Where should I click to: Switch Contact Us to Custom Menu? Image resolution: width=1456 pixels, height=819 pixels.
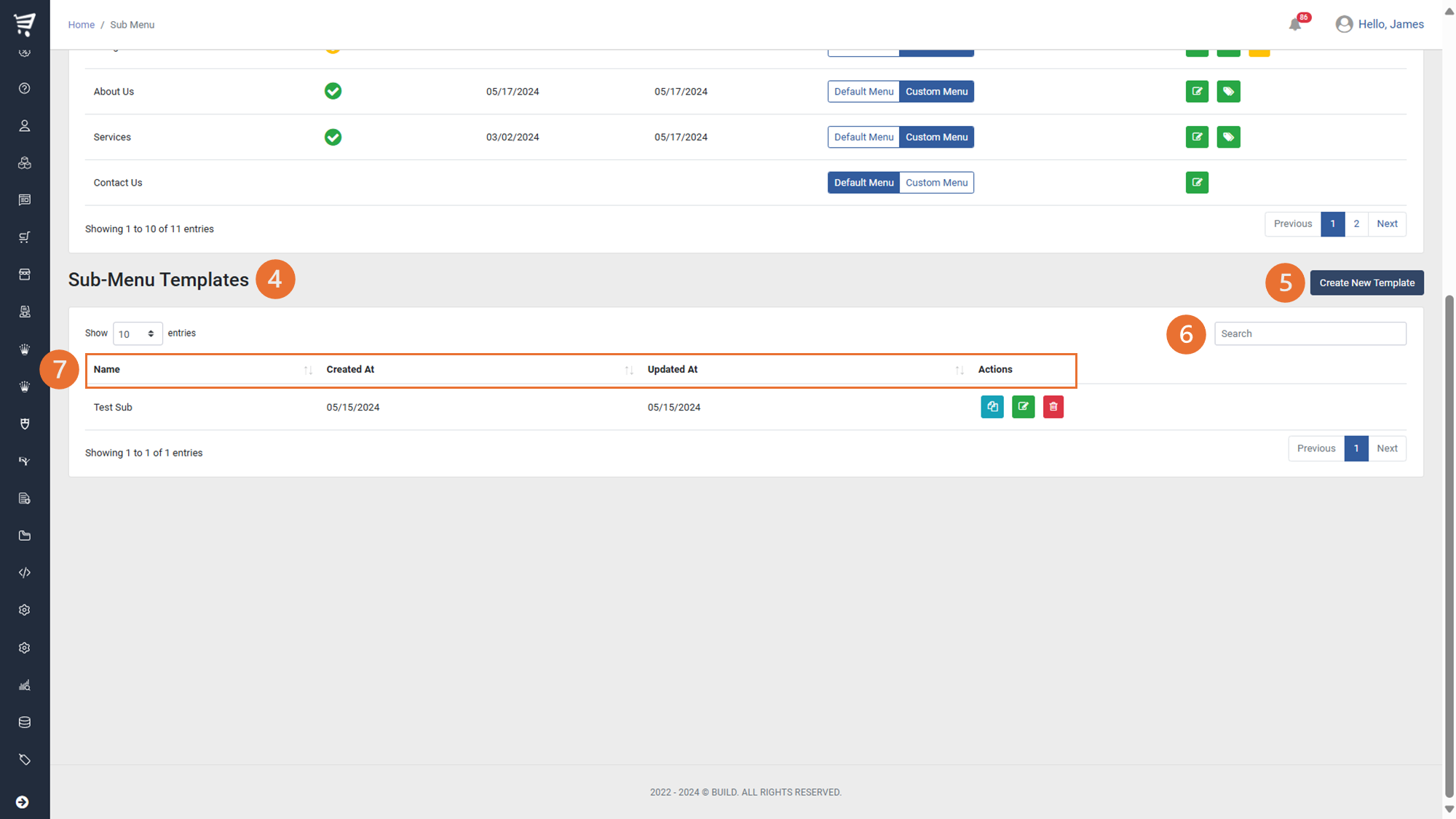(936, 183)
